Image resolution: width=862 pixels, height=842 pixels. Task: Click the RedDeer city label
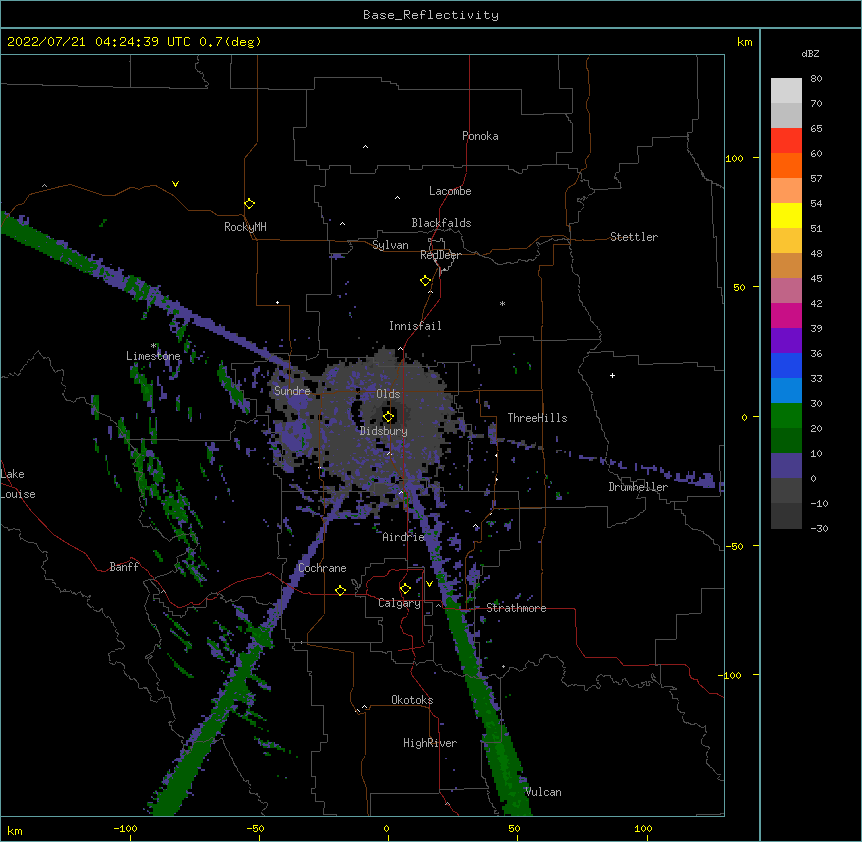[x=440, y=255]
